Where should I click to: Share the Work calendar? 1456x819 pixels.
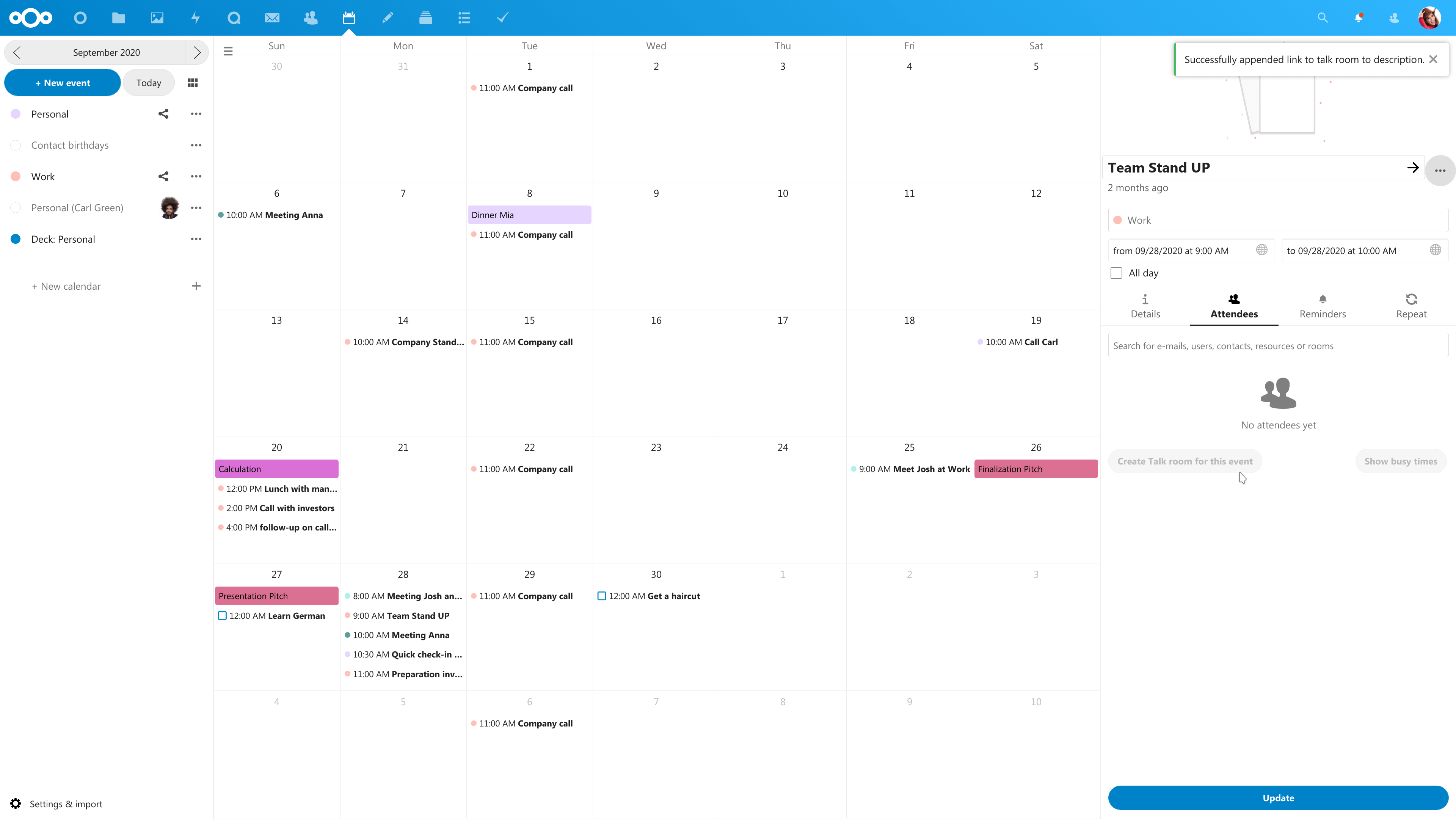[x=163, y=176]
